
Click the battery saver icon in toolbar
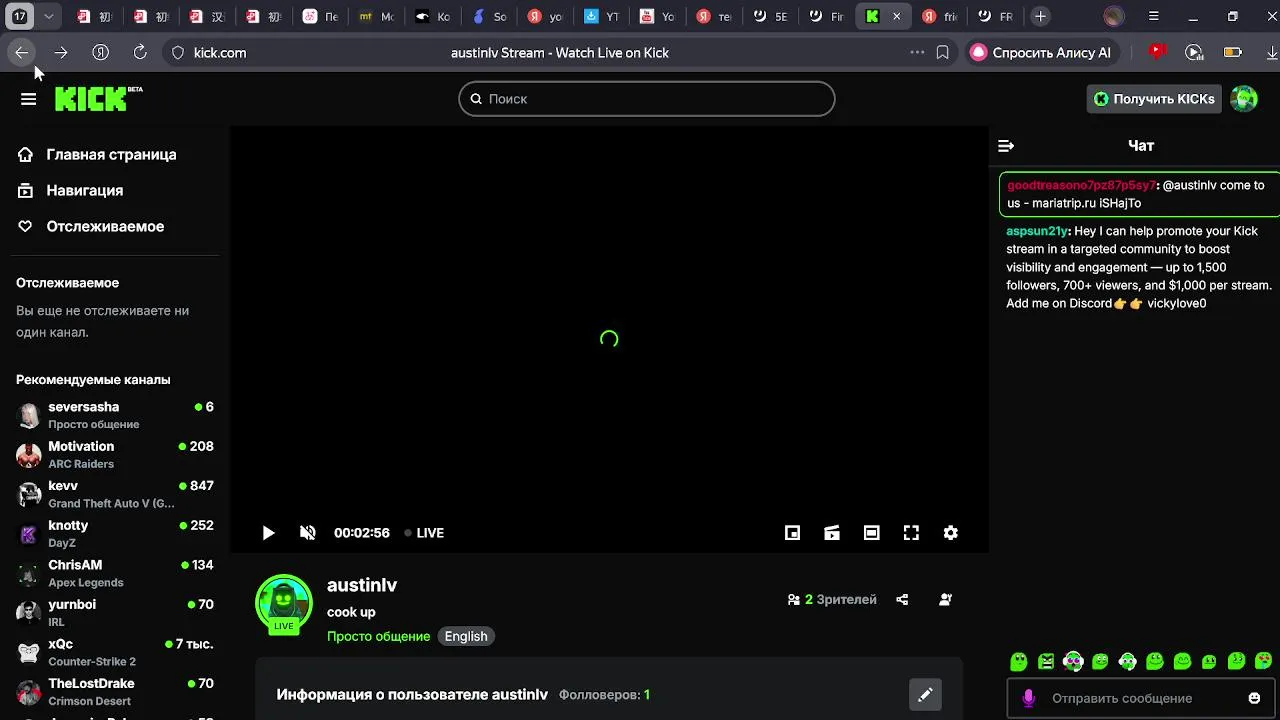1232,52
